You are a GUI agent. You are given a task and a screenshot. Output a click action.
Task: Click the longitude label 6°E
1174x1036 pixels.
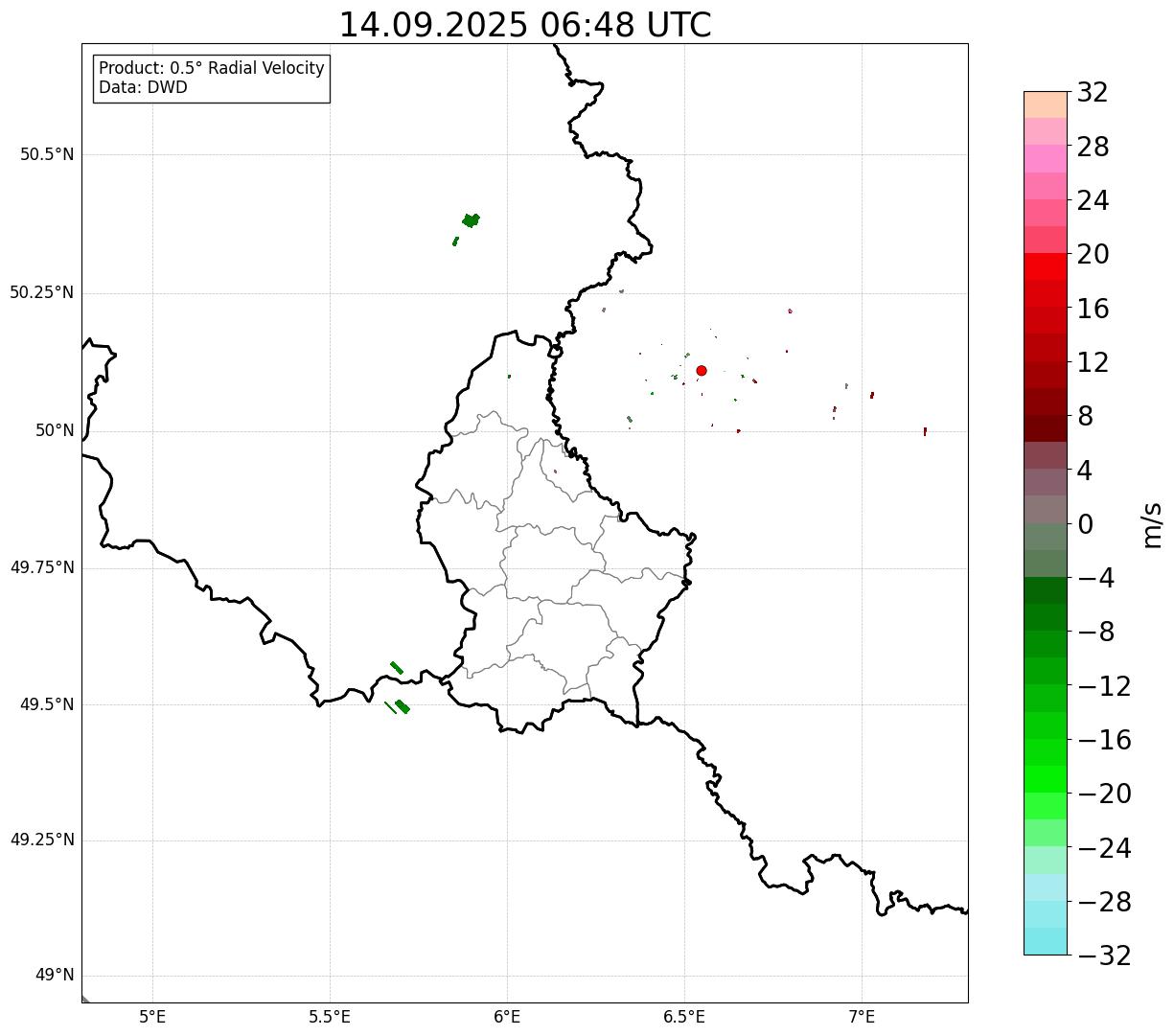pyautogui.click(x=507, y=1016)
